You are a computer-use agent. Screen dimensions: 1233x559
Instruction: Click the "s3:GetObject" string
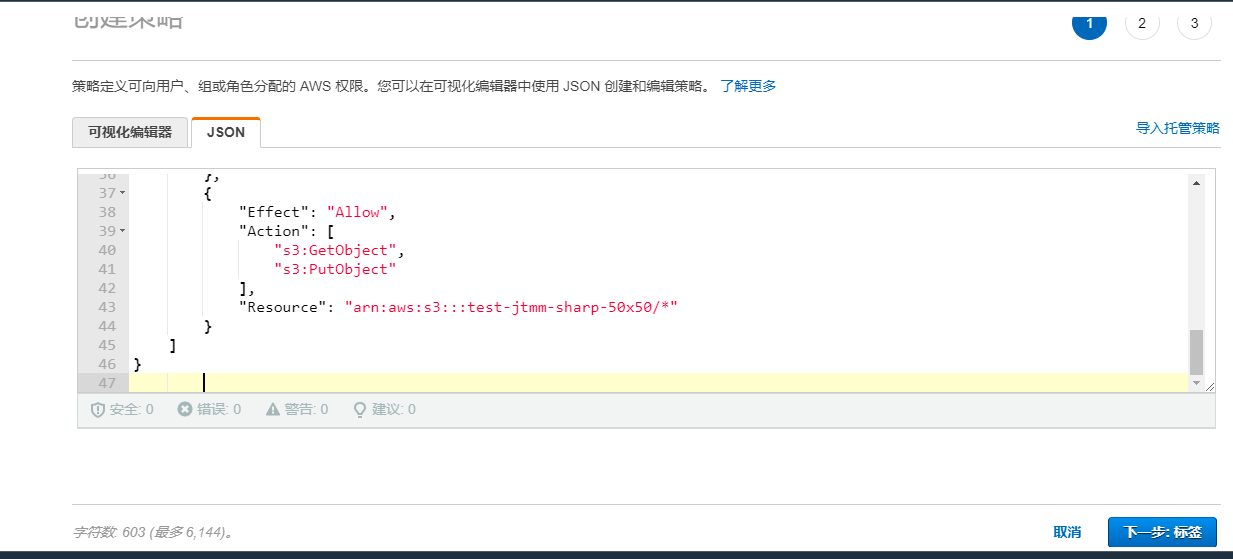click(x=337, y=250)
